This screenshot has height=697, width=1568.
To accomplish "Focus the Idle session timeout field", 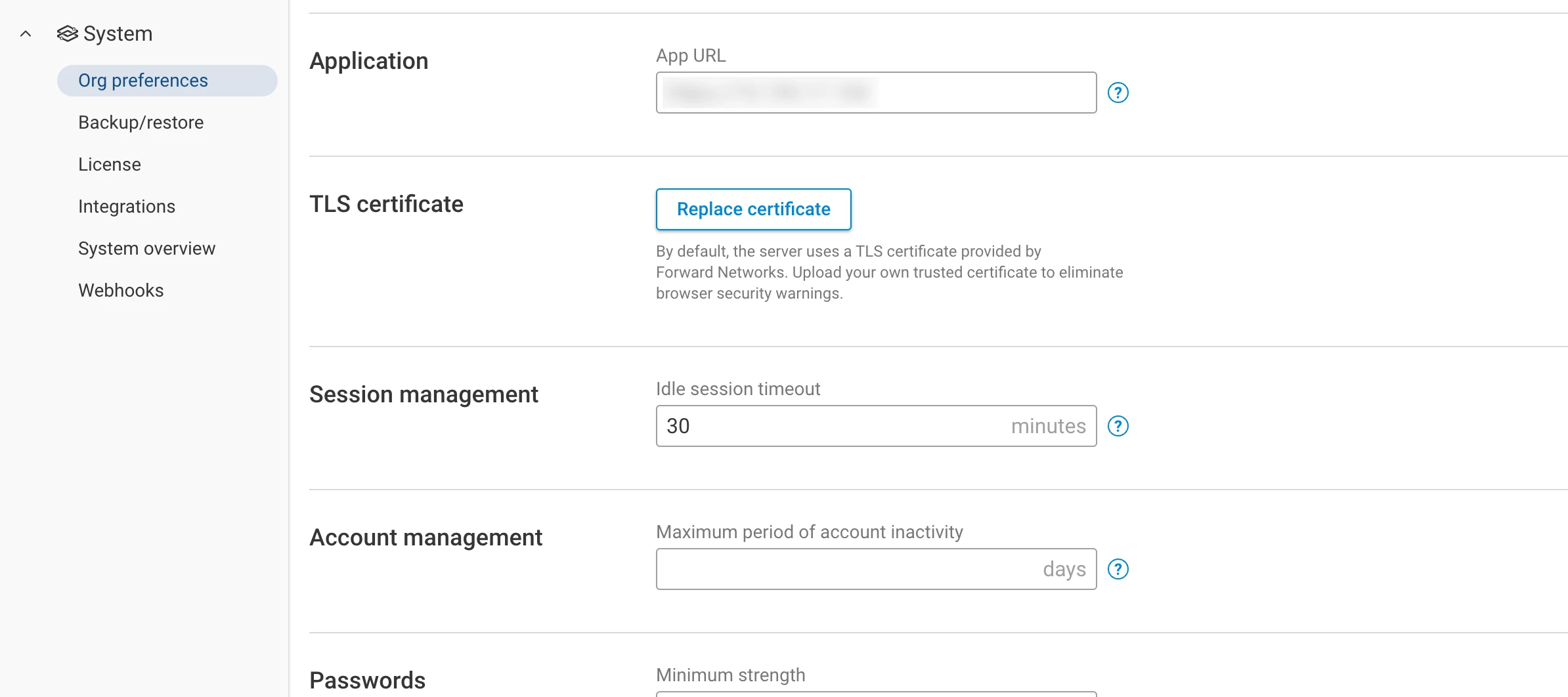I will [834, 426].
